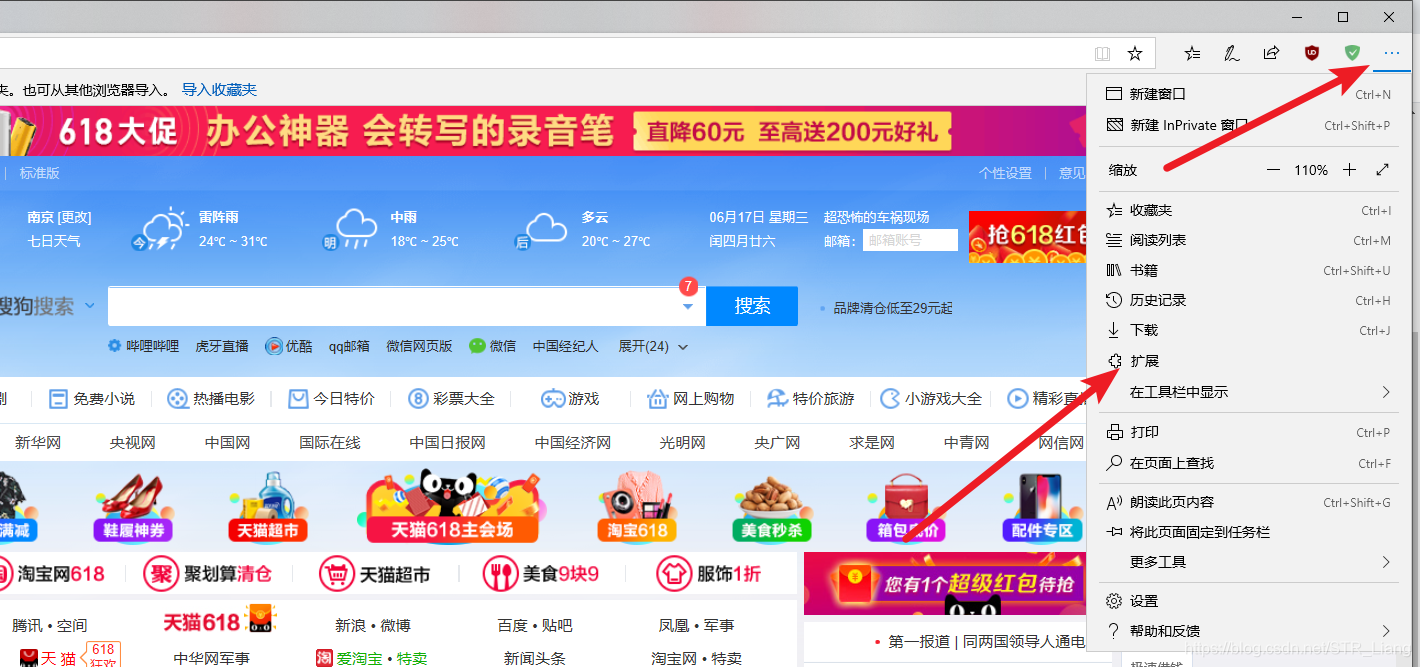The height and width of the screenshot is (667, 1420).
Task: Click the 网上购物 category icon link
Action: (x=691, y=399)
